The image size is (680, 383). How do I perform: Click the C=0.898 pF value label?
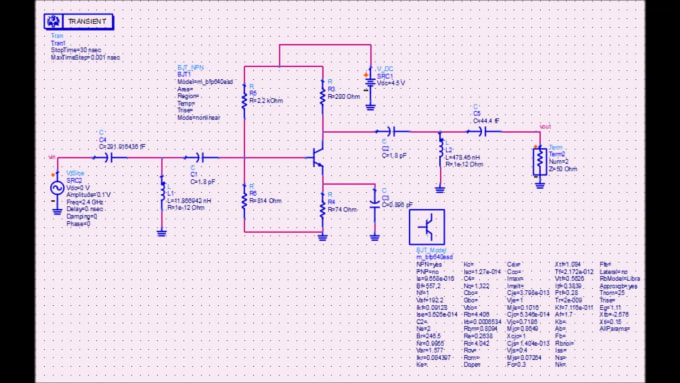point(397,205)
